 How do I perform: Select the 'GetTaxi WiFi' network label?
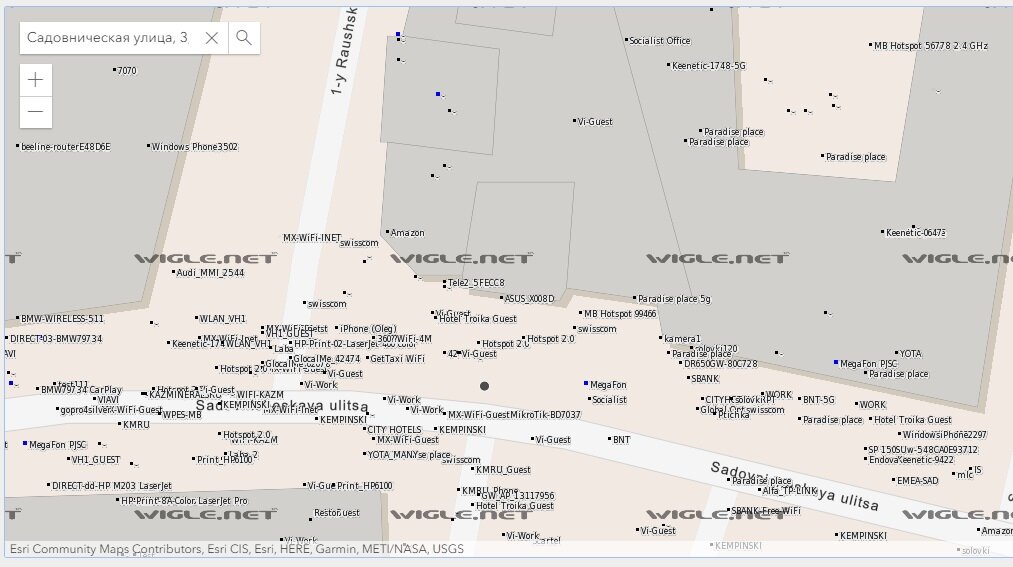point(397,359)
